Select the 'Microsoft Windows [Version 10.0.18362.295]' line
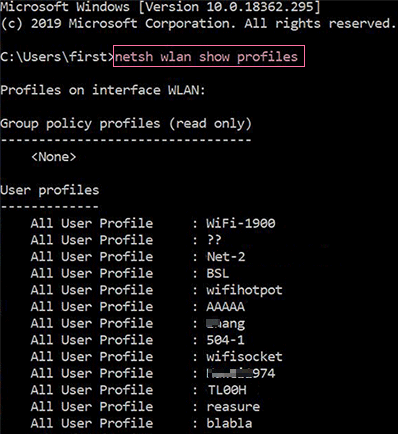 coord(160,7)
